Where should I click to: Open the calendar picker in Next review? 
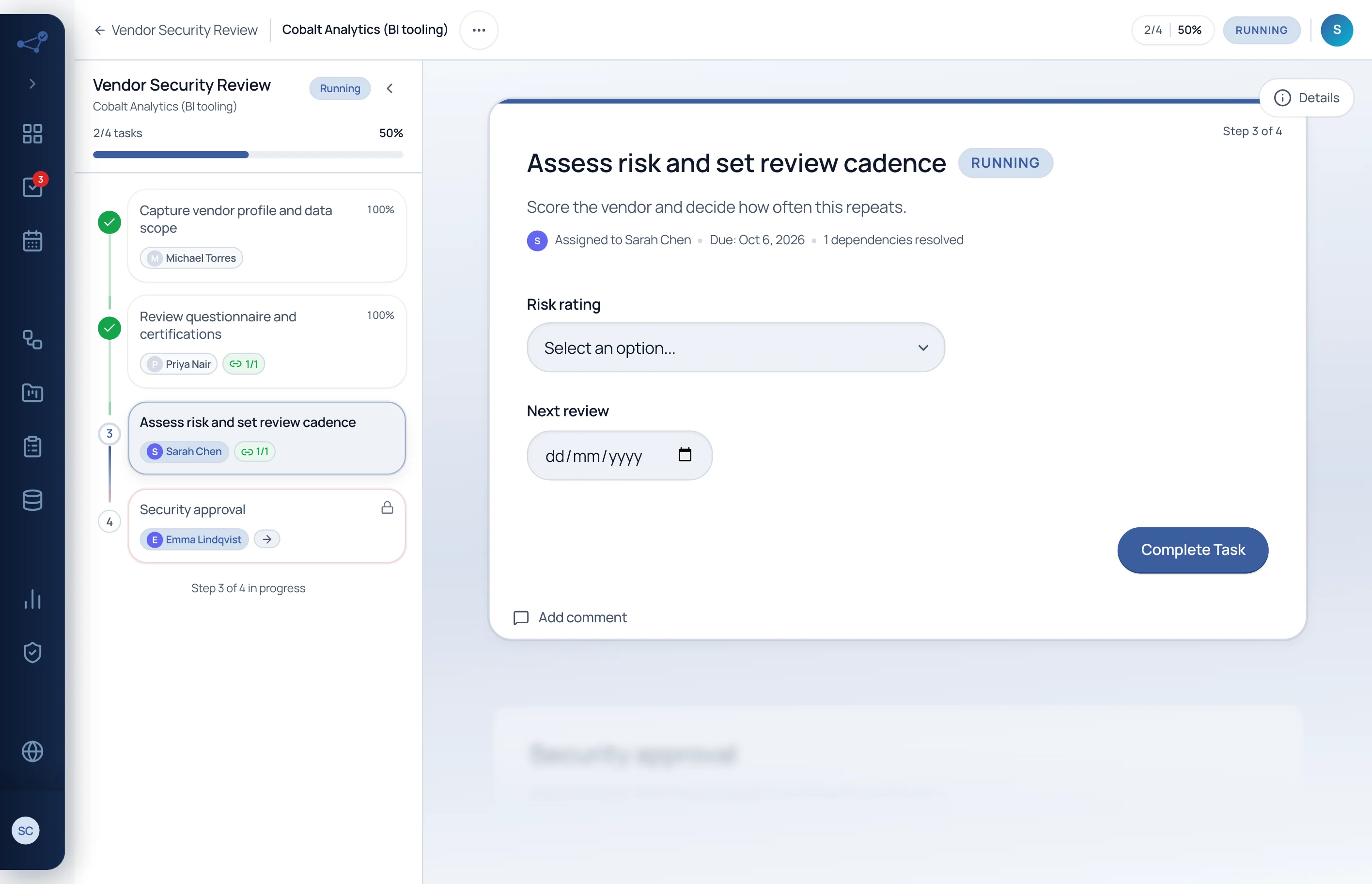click(x=685, y=455)
